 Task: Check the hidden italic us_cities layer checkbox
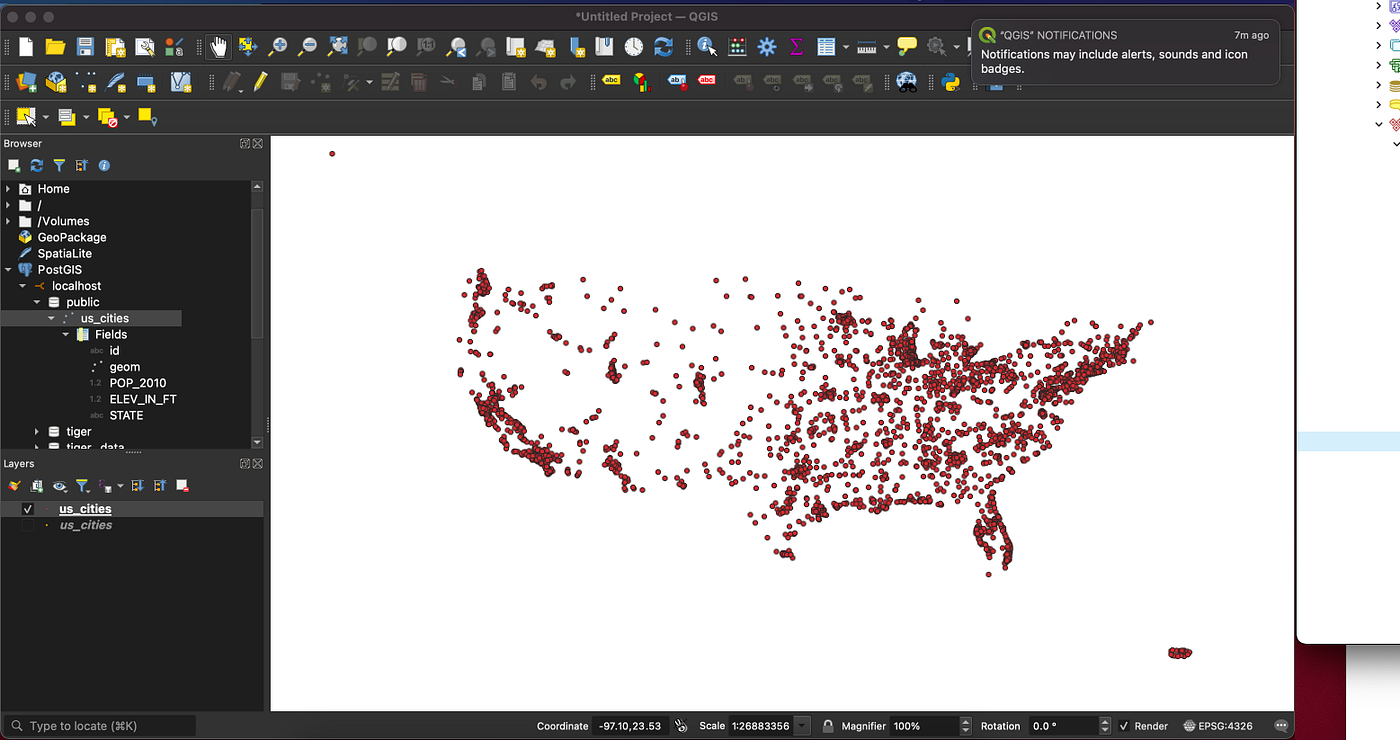[28, 525]
